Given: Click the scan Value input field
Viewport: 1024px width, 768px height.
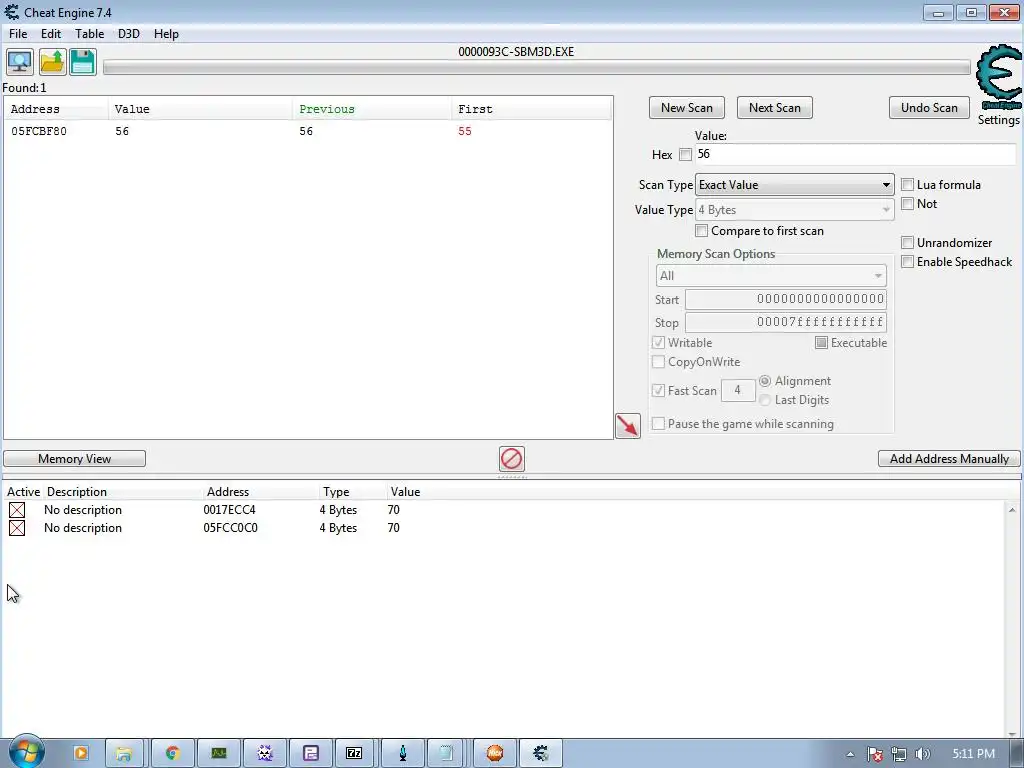Looking at the screenshot, I should (856, 154).
